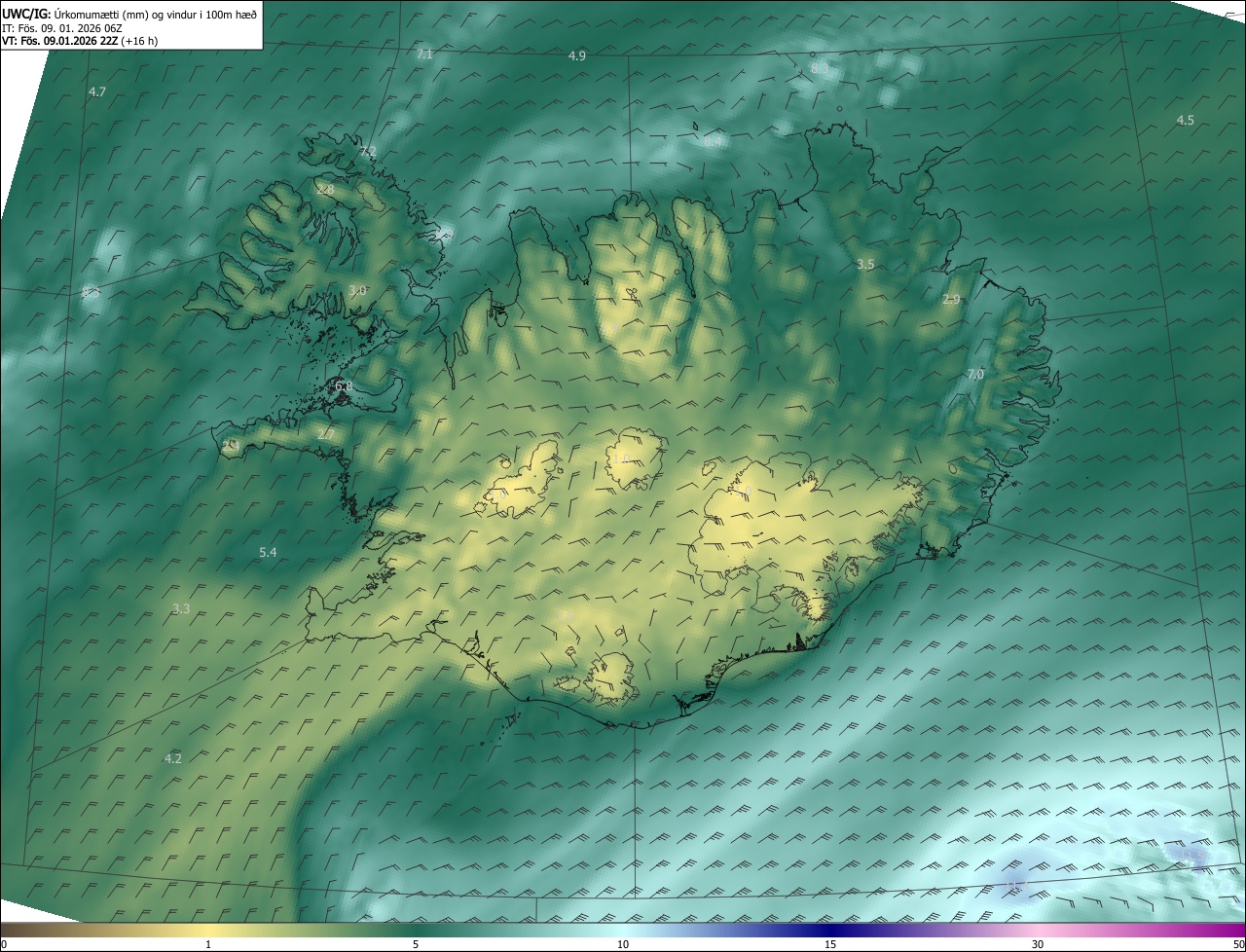Click the 4.9 value at top
This screenshot has height=952, width=1246.
[577, 56]
